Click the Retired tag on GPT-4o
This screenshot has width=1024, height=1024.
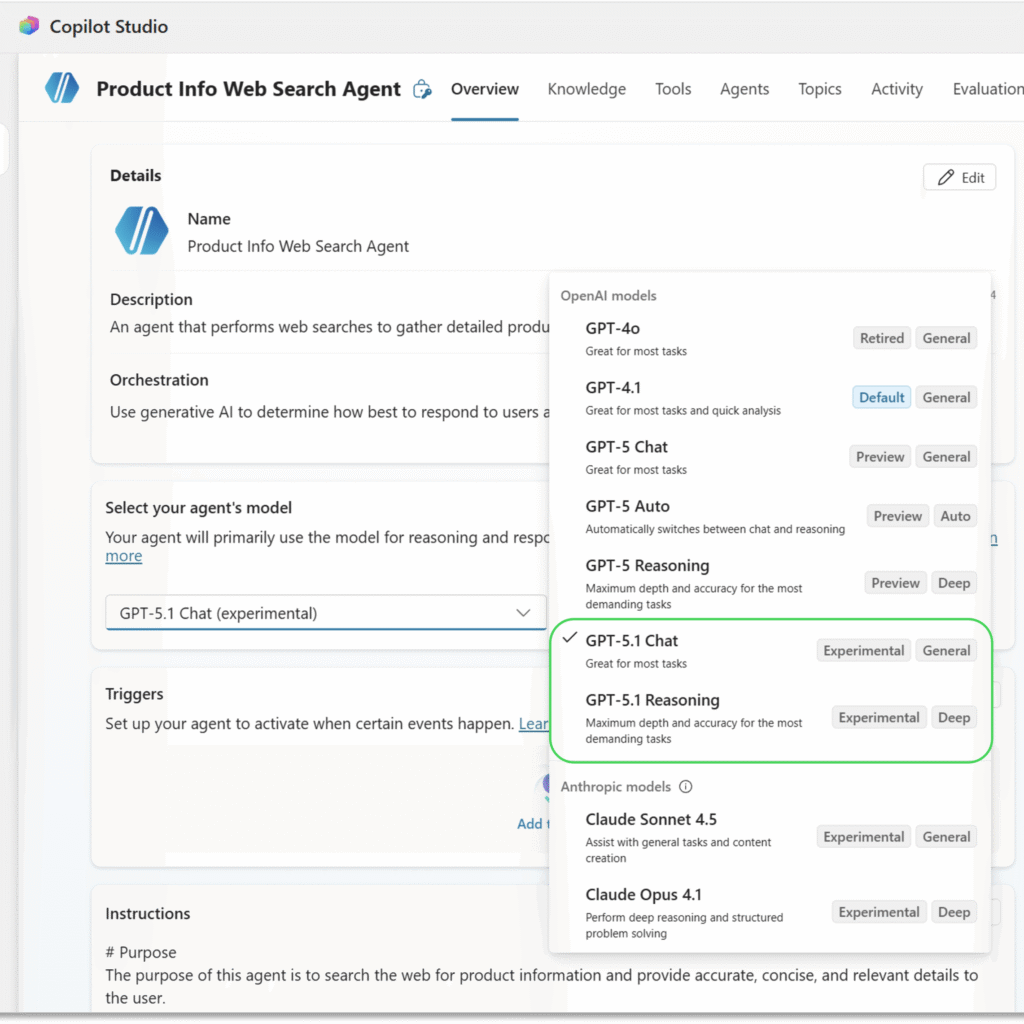(882, 338)
